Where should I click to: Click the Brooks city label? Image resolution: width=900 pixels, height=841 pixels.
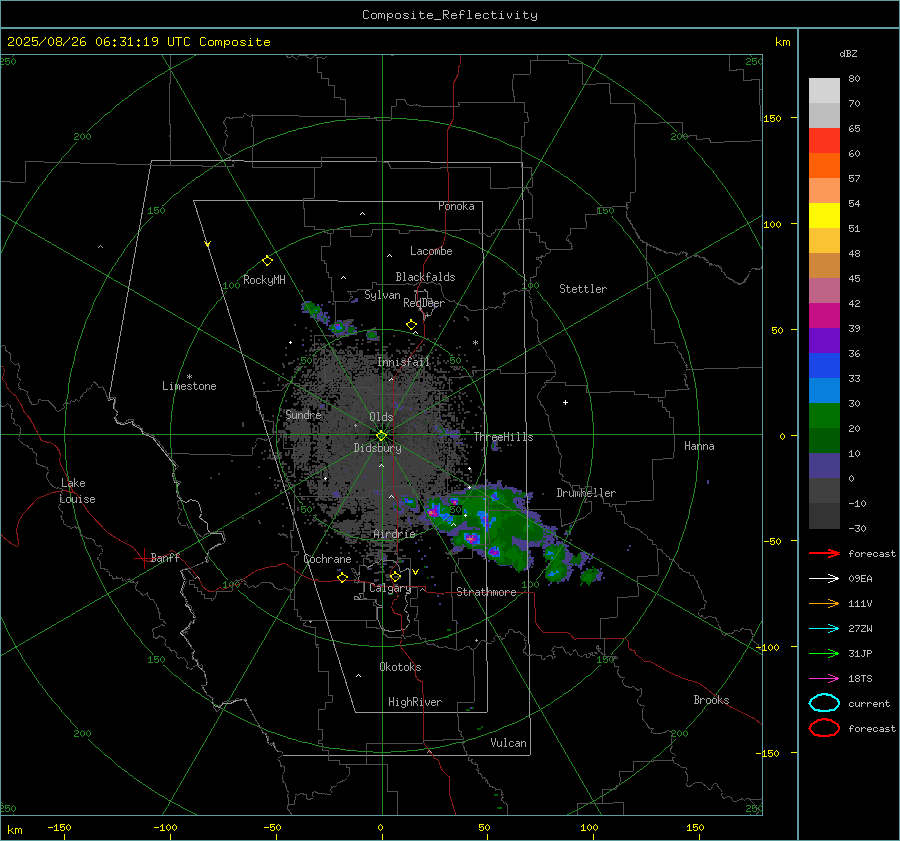(711, 700)
